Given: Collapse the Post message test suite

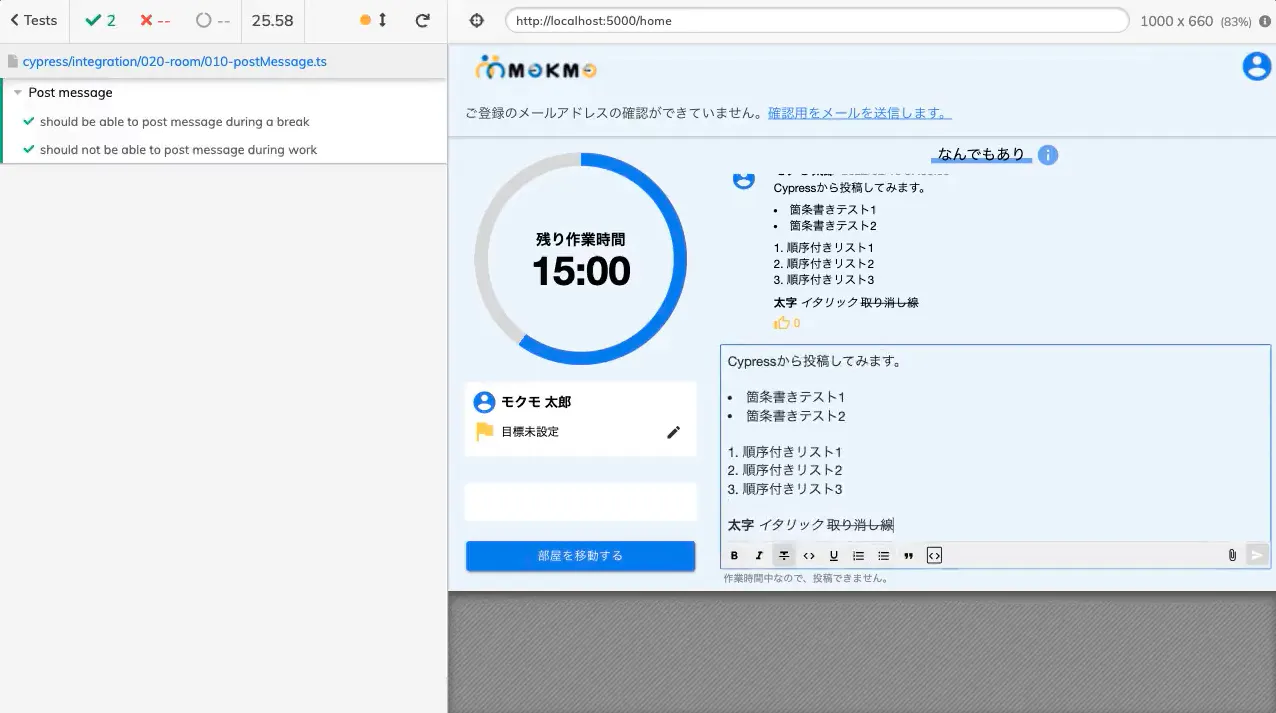Looking at the screenshot, I should click(x=18, y=93).
